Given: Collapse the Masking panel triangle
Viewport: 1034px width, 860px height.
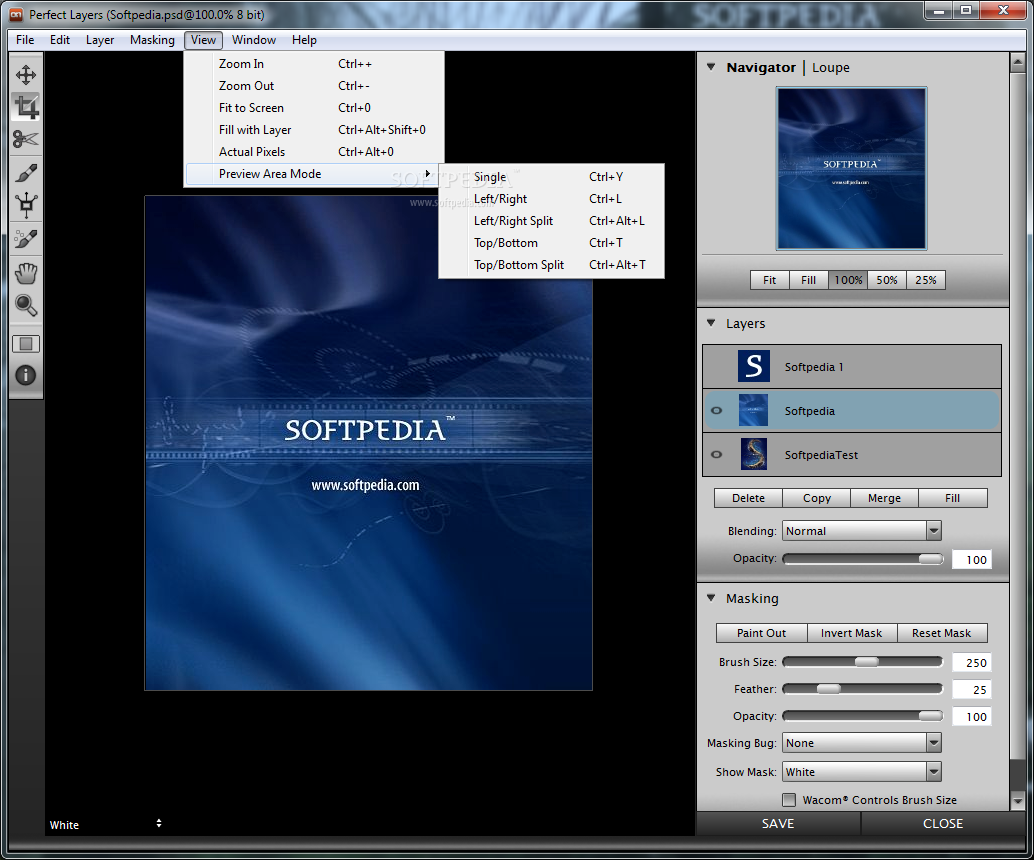Looking at the screenshot, I should [x=711, y=598].
